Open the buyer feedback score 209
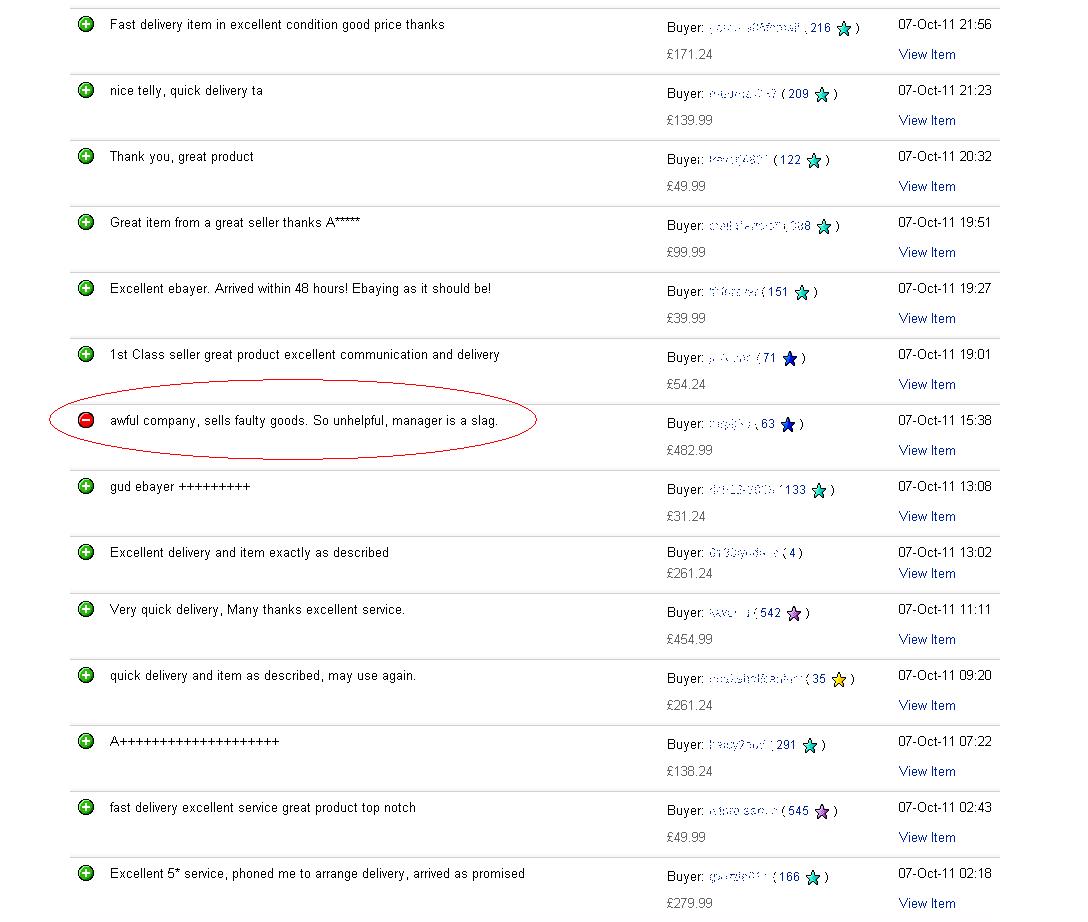Image resolution: width=1088 pixels, height=922 pixels. 798,94
